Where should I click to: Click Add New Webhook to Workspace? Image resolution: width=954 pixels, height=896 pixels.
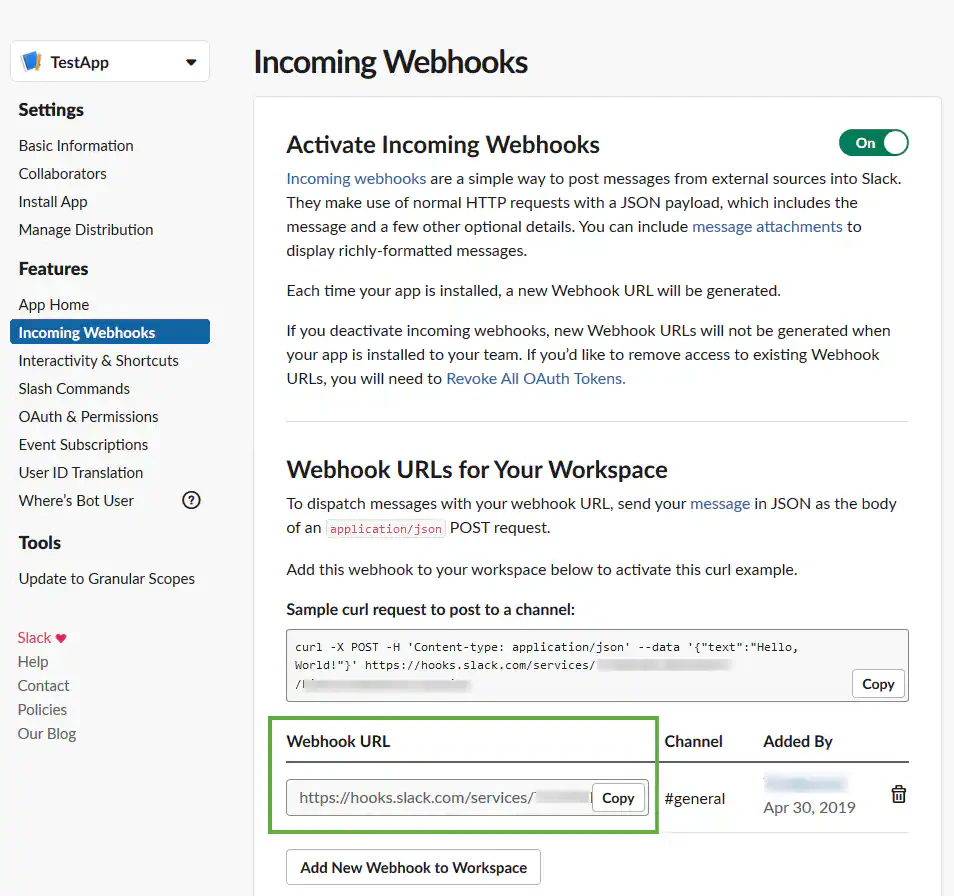pyautogui.click(x=414, y=867)
